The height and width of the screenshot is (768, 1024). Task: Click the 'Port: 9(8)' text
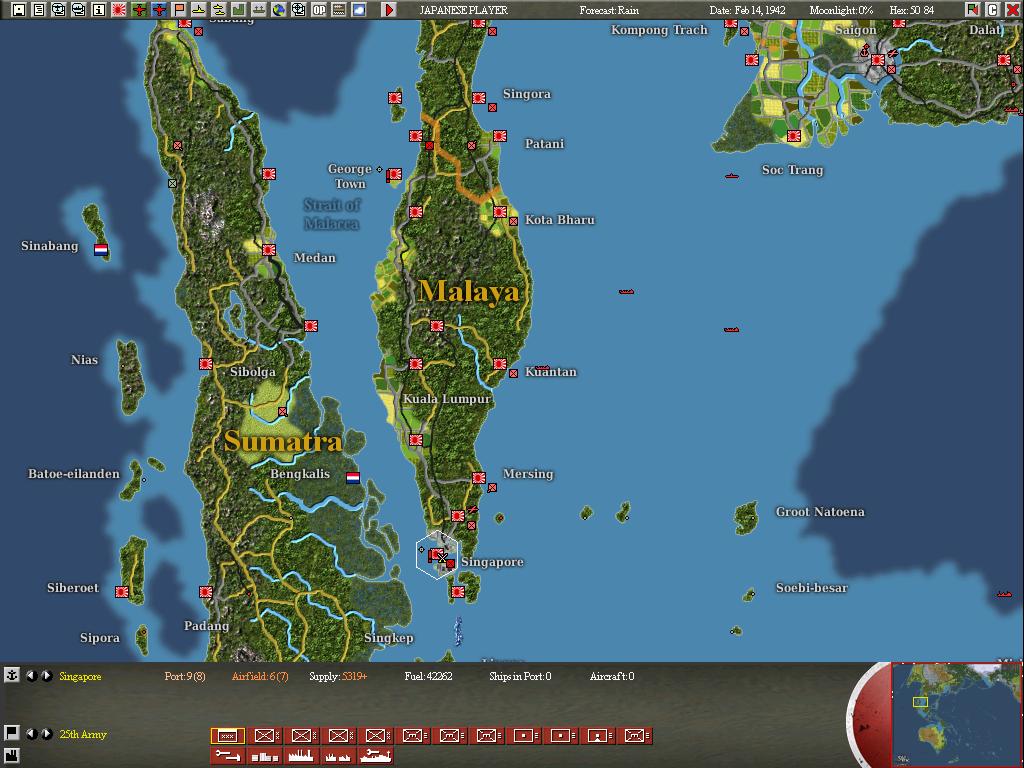pos(185,676)
